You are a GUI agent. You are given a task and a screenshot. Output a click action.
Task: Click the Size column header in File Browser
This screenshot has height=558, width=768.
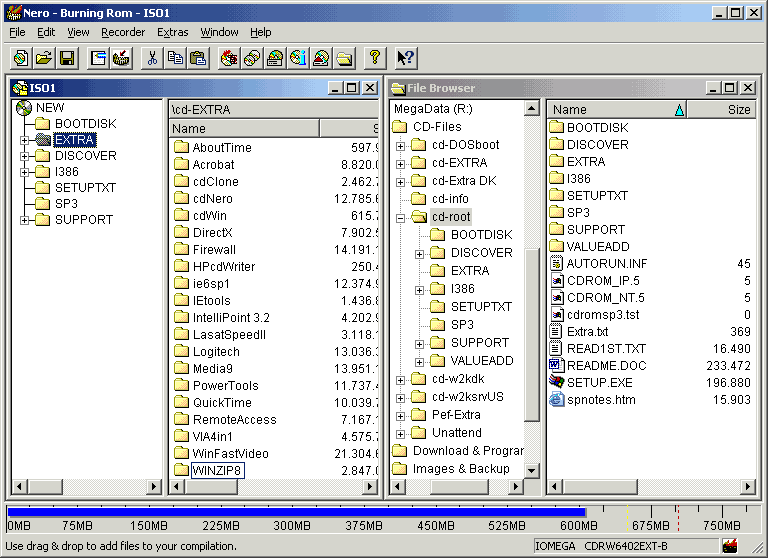click(721, 110)
